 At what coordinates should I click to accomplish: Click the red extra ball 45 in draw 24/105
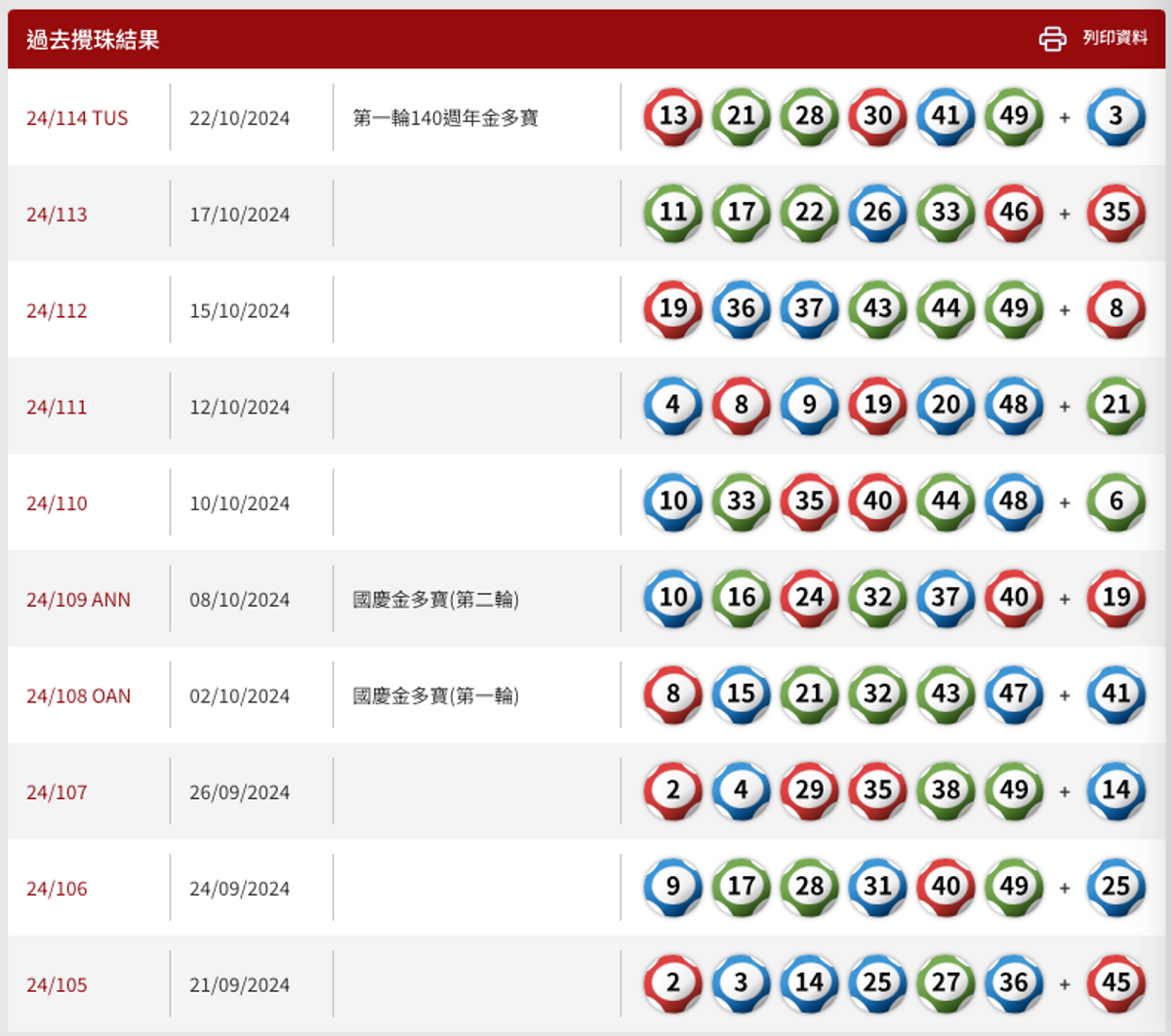click(x=1115, y=984)
